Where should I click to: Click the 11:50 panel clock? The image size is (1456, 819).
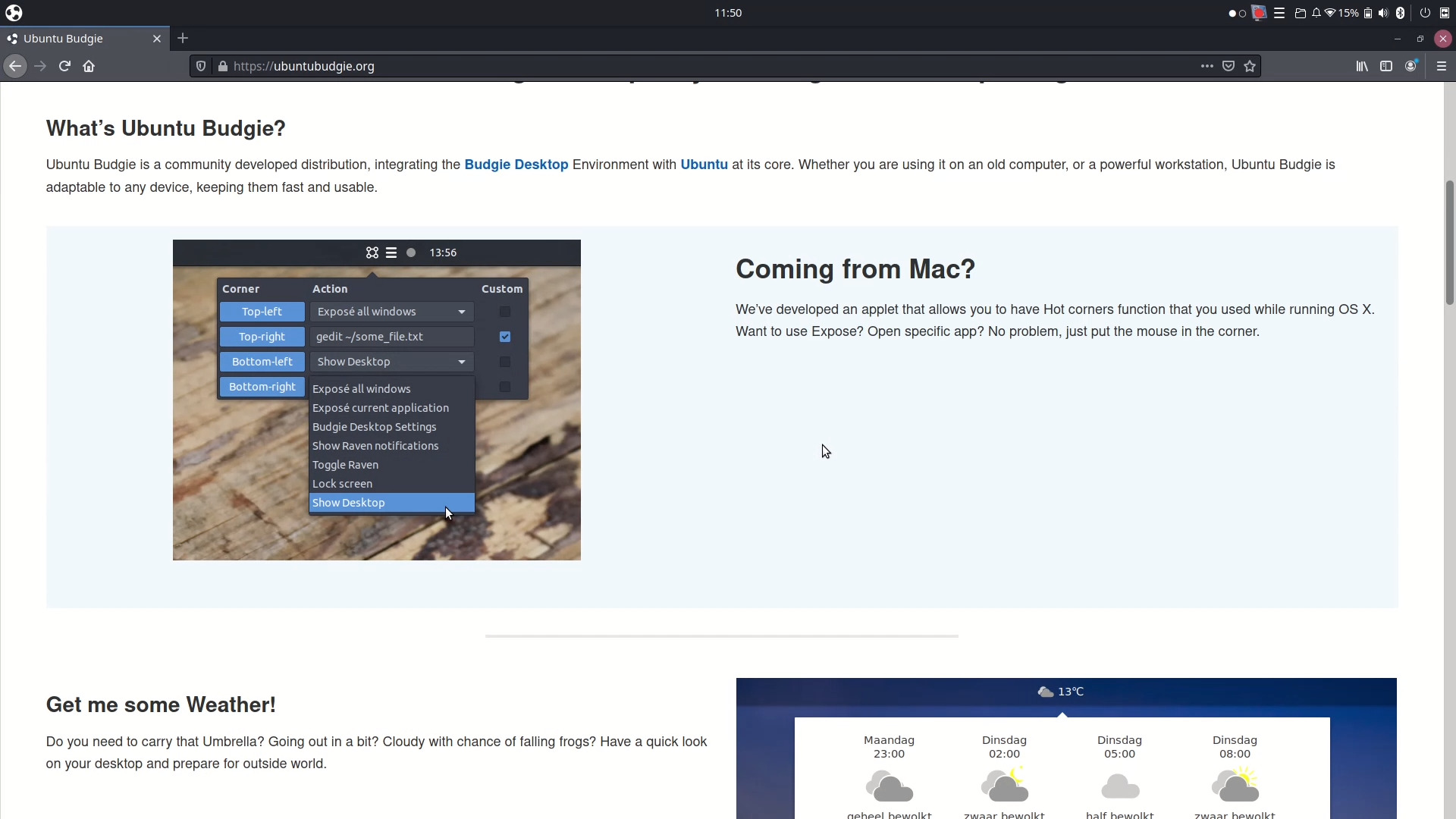(x=728, y=13)
